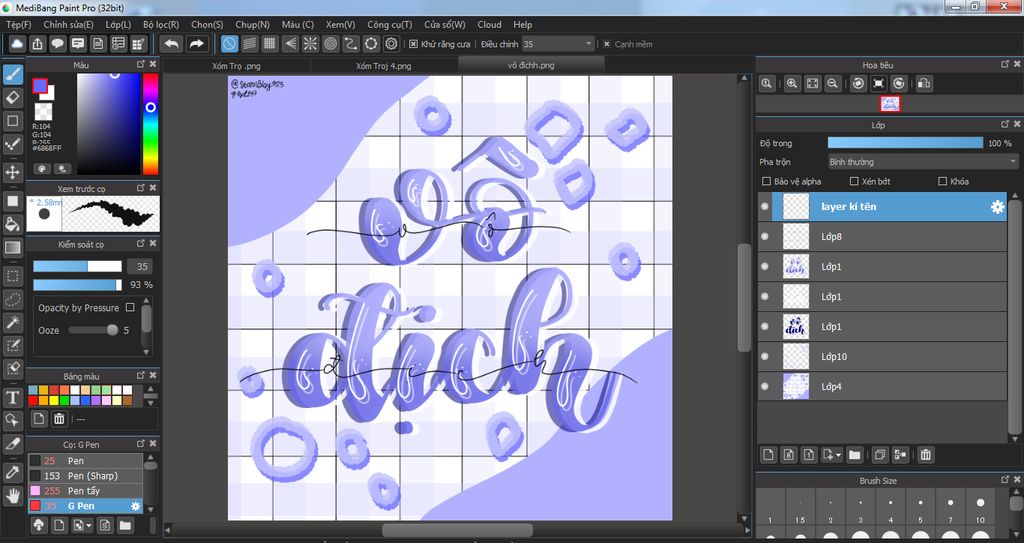Click the brush size value field 35
This screenshot has height=543, width=1024.
[139, 266]
